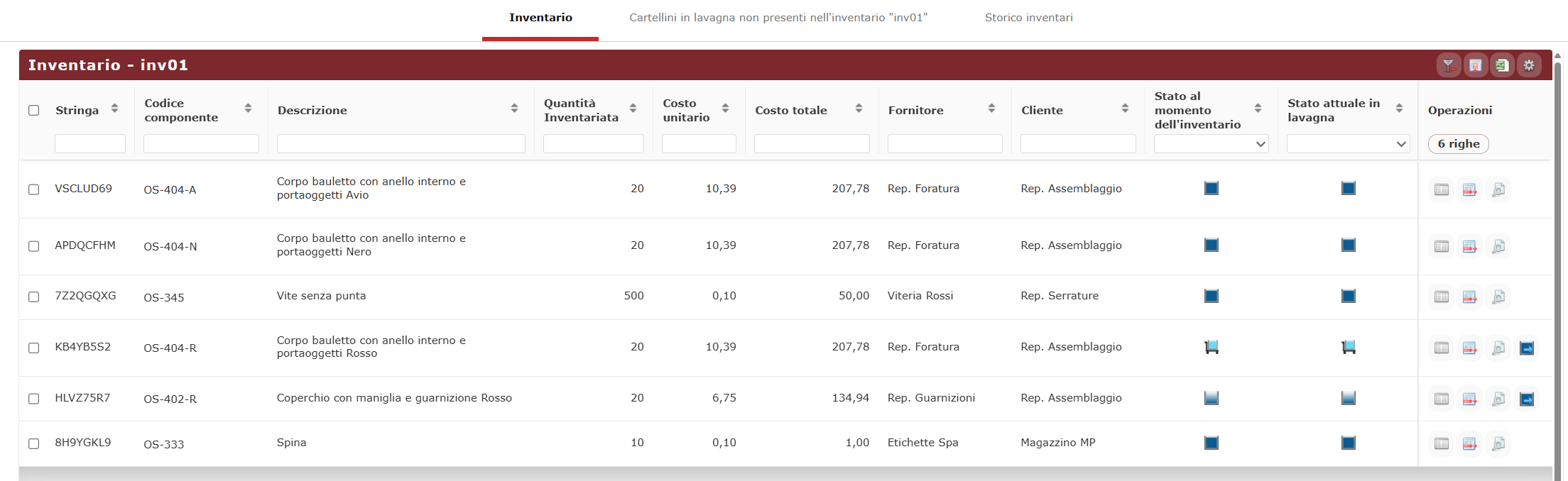Screen dimensions: 1568x481
Task: Export the inventory table to Excel
Action: click(x=1502, y=65)
